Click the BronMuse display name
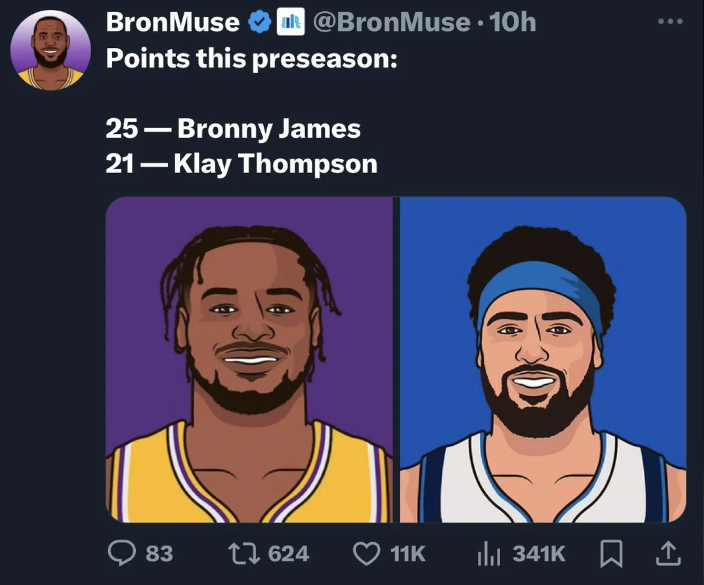Image resolution: width=704 pixels, height=585 pixels. coord(173,22)
